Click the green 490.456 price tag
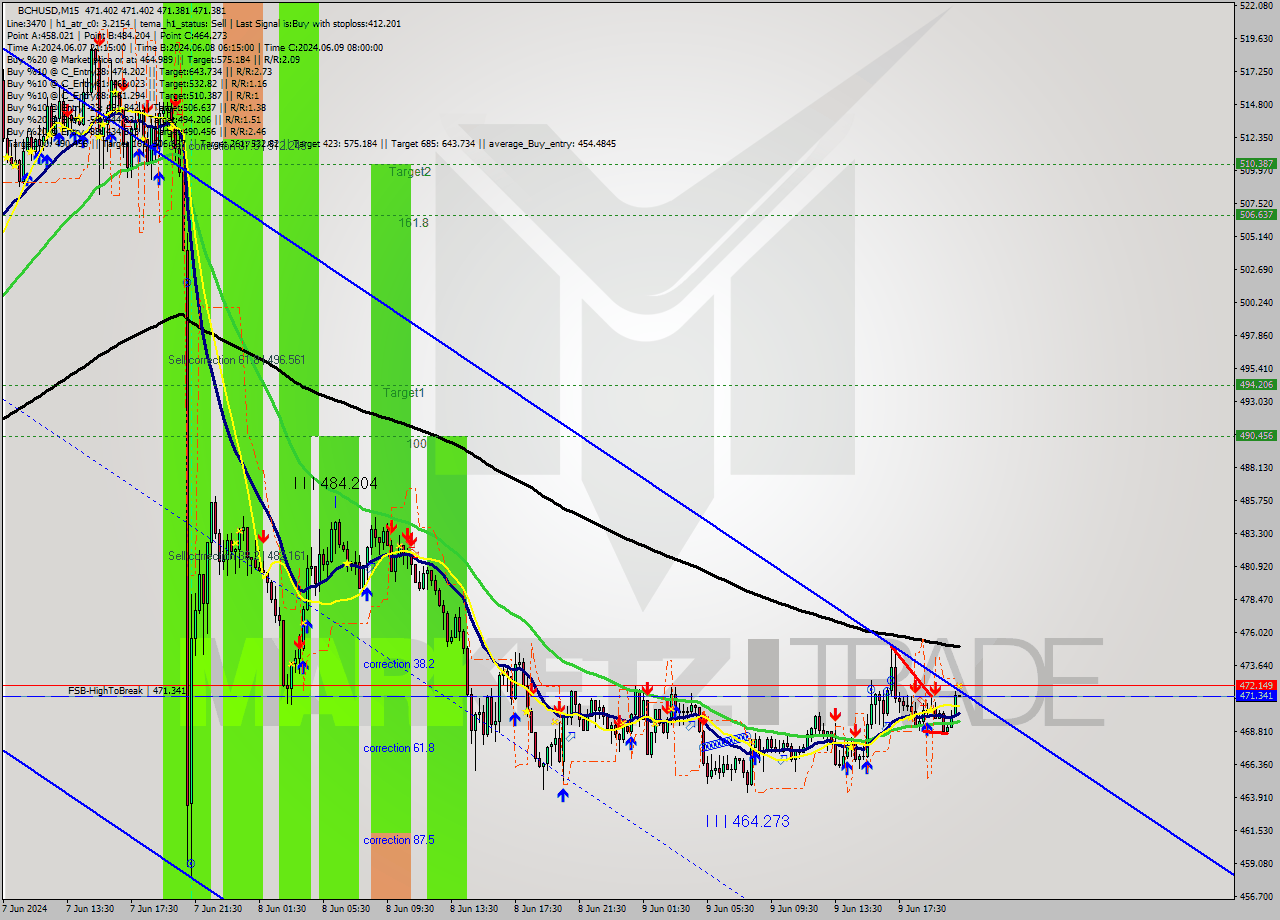Screen dimensions: 1280x920 1256,436
